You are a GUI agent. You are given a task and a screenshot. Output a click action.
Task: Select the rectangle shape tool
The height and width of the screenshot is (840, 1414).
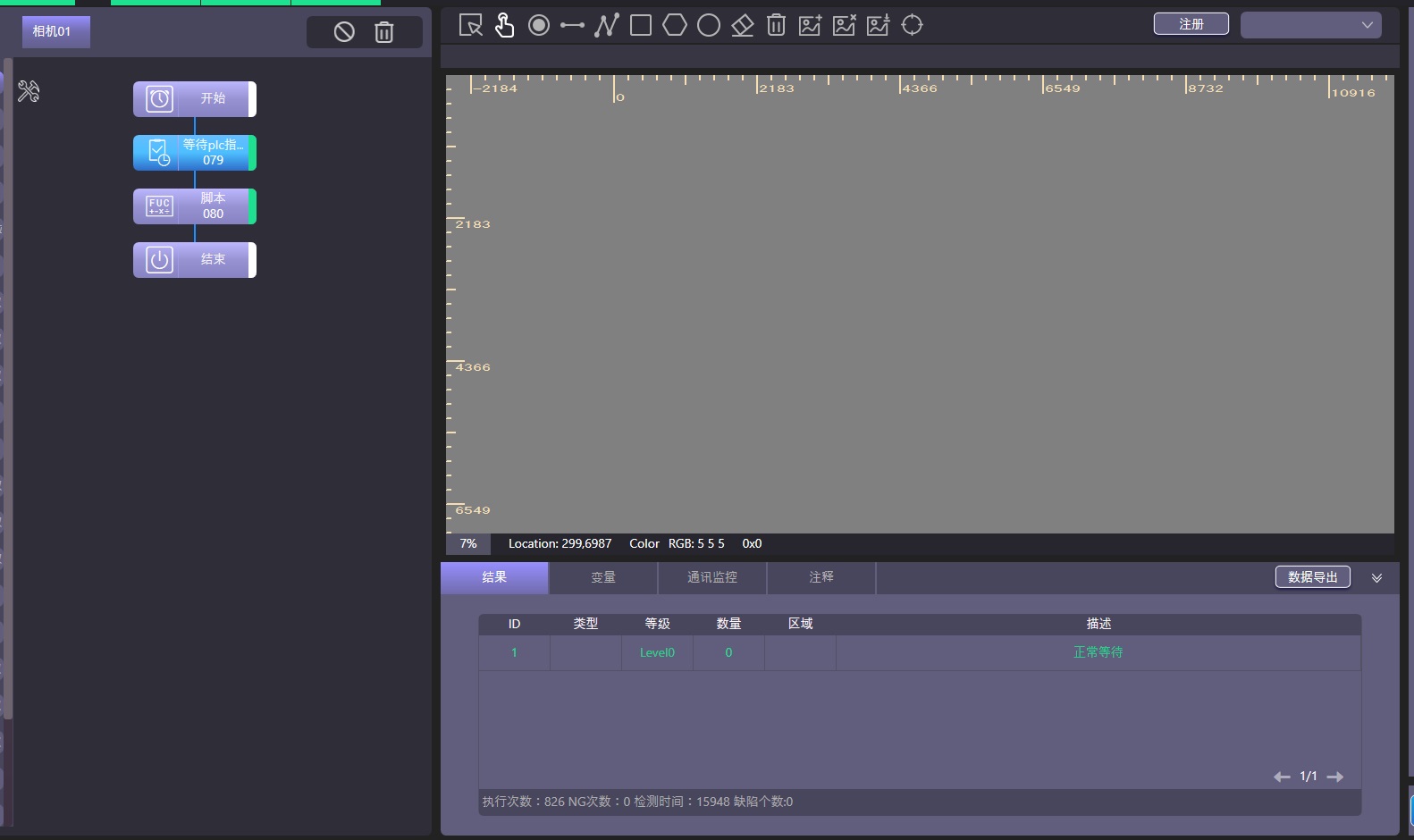point(641,25)
